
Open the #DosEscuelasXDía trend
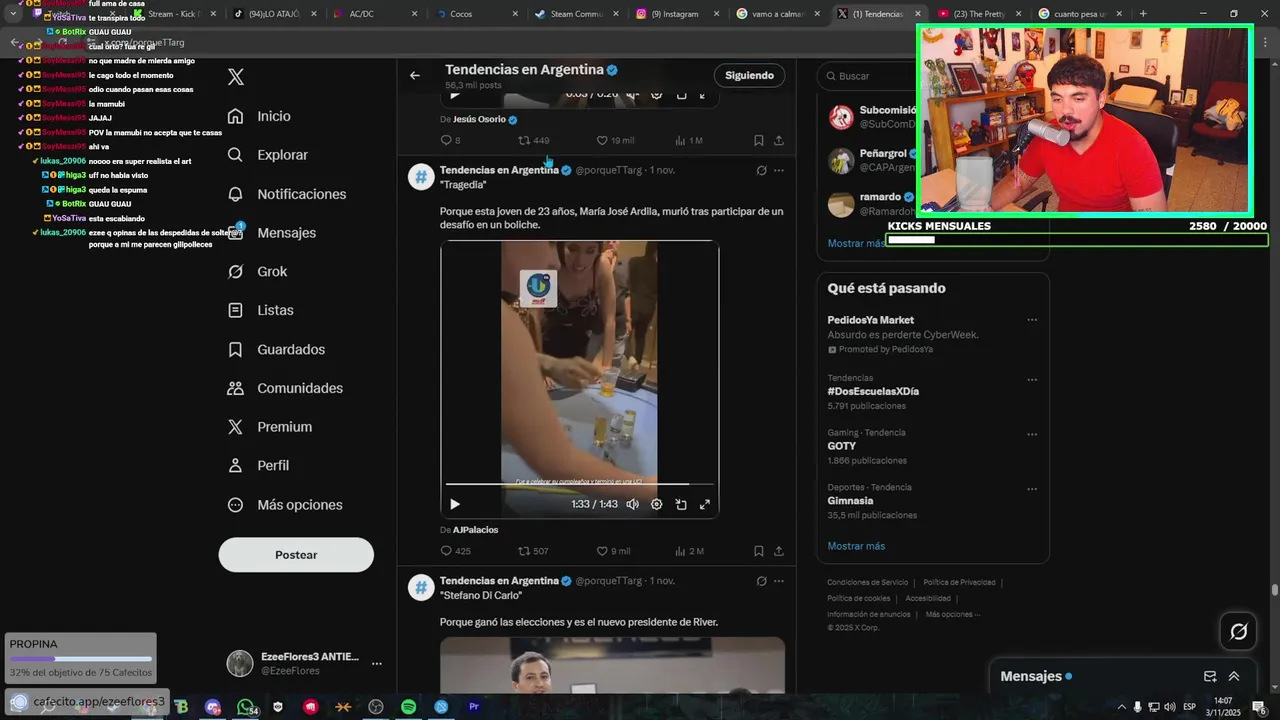[873, 392]
